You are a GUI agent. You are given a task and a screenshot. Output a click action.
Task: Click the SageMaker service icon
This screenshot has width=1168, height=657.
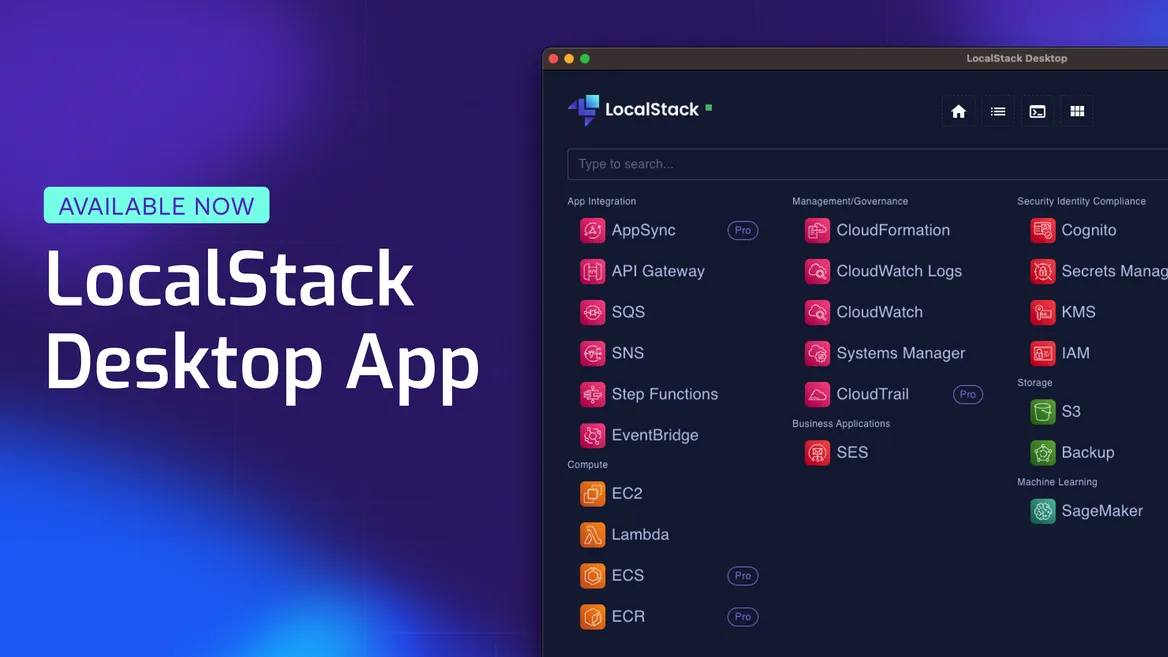click(1043, 511)
